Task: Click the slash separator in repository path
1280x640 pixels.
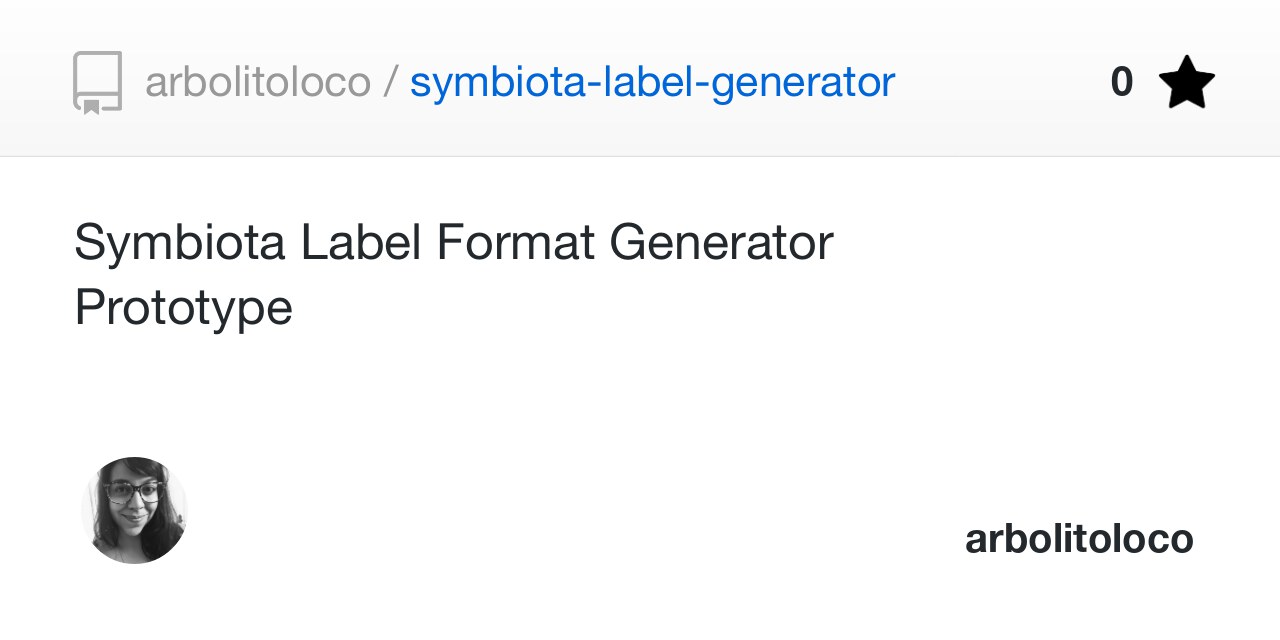Action: click(x=390, y=82)
